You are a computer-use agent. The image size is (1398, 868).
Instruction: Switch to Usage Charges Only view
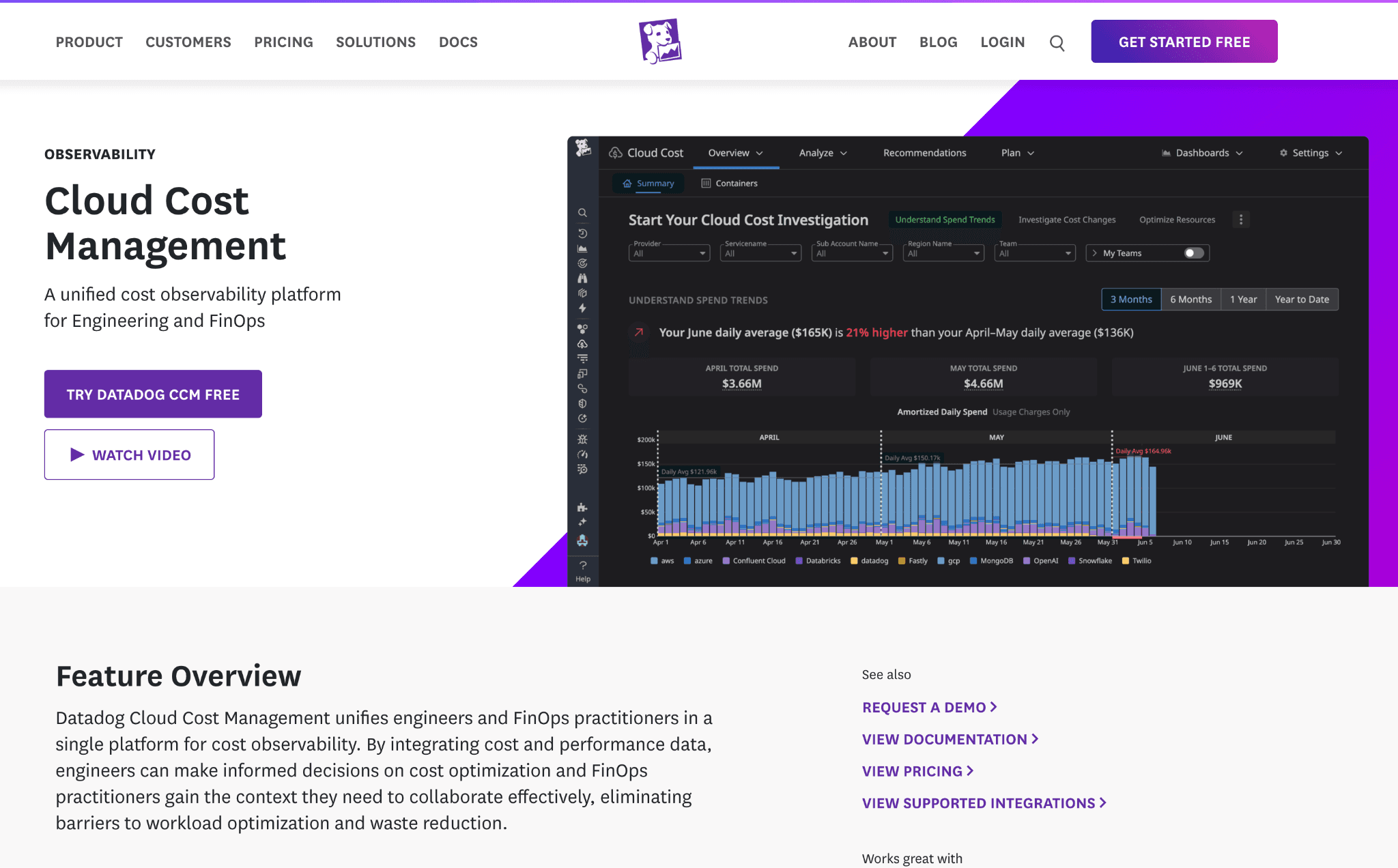[x=1031, y=412]
